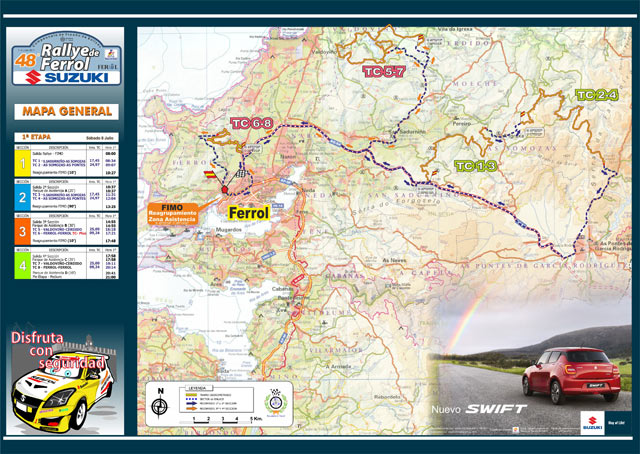Click the Spanish flag left of TC 2-4

[x=523, y=115]
